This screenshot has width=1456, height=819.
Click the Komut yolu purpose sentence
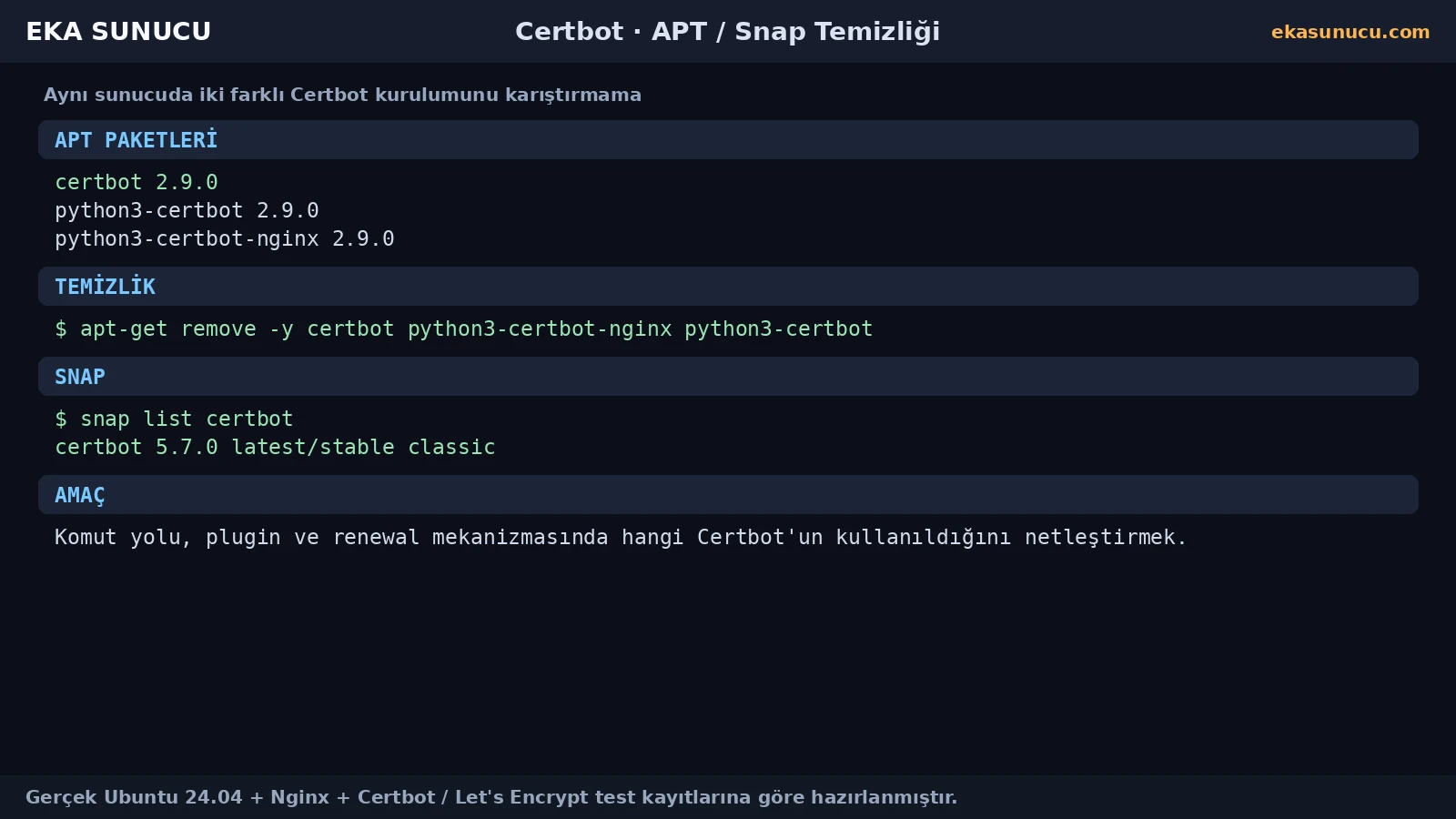(x=621, y=537)
